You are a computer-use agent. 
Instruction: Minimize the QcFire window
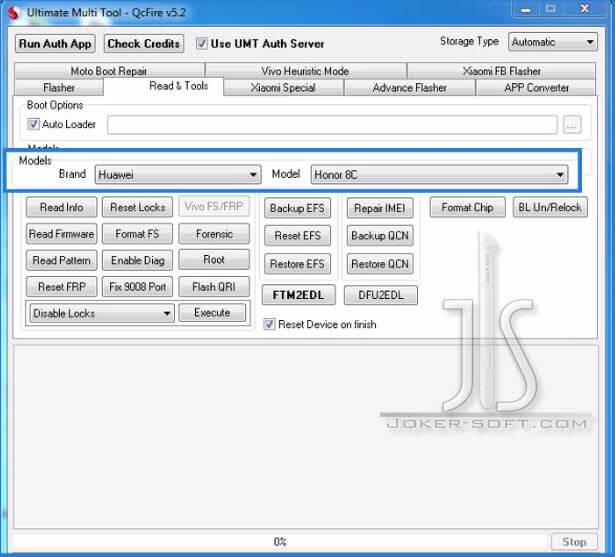526,9
